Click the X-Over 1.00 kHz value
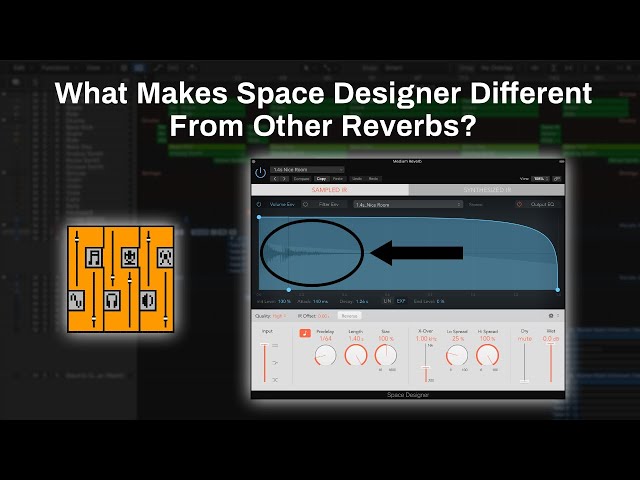Screen dimensions: 640x480 pos(426,339)
